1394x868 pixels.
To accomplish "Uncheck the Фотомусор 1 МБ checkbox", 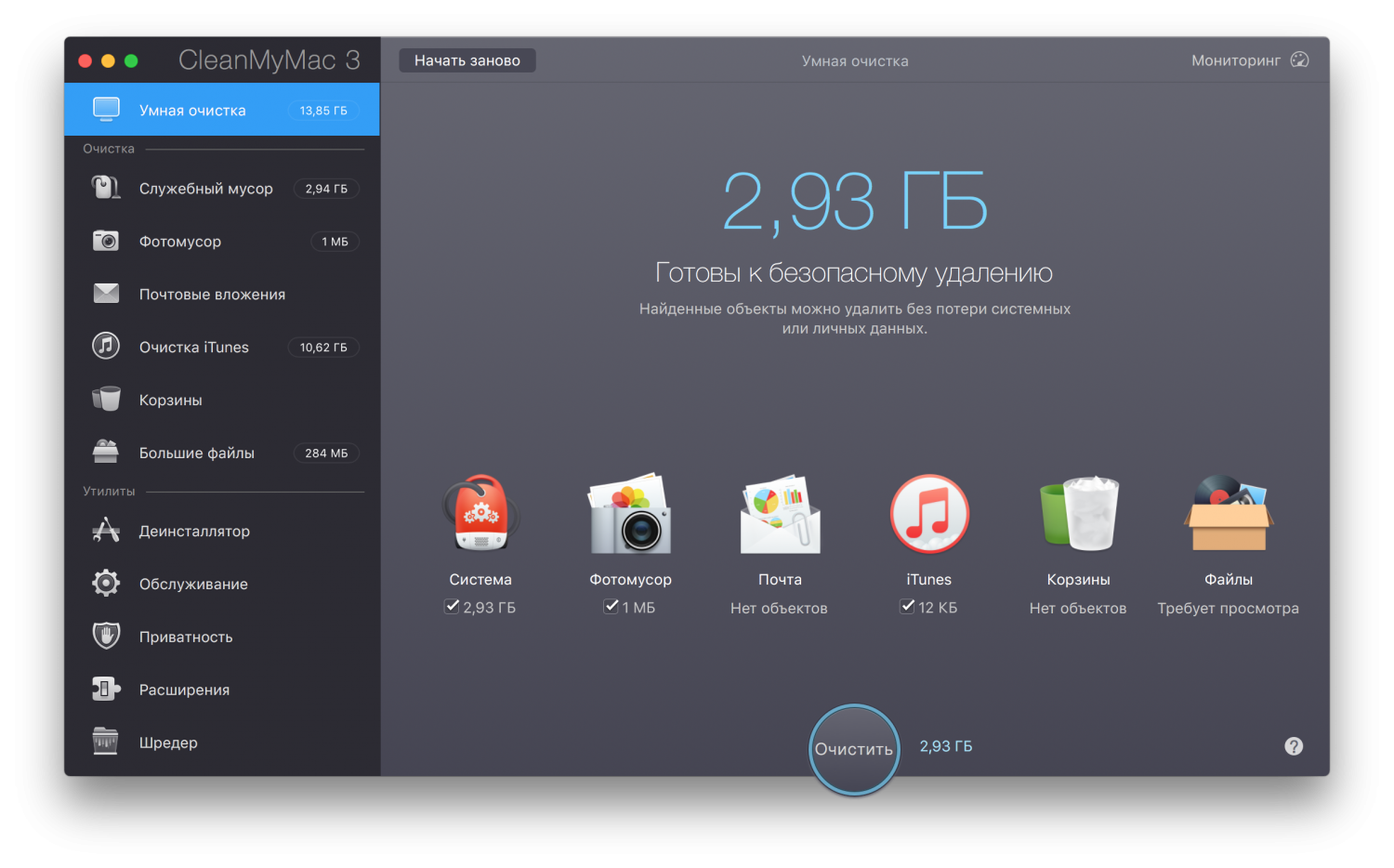I will tap(612, 606).
